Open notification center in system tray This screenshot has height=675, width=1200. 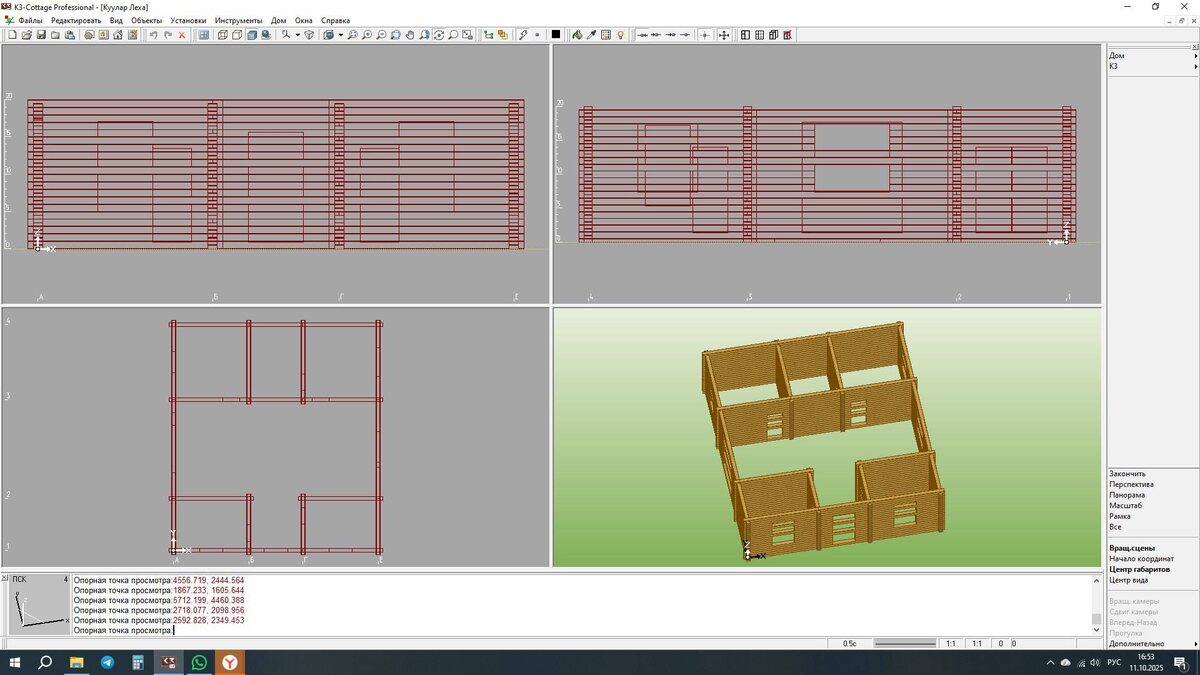tap(1180, 662)
